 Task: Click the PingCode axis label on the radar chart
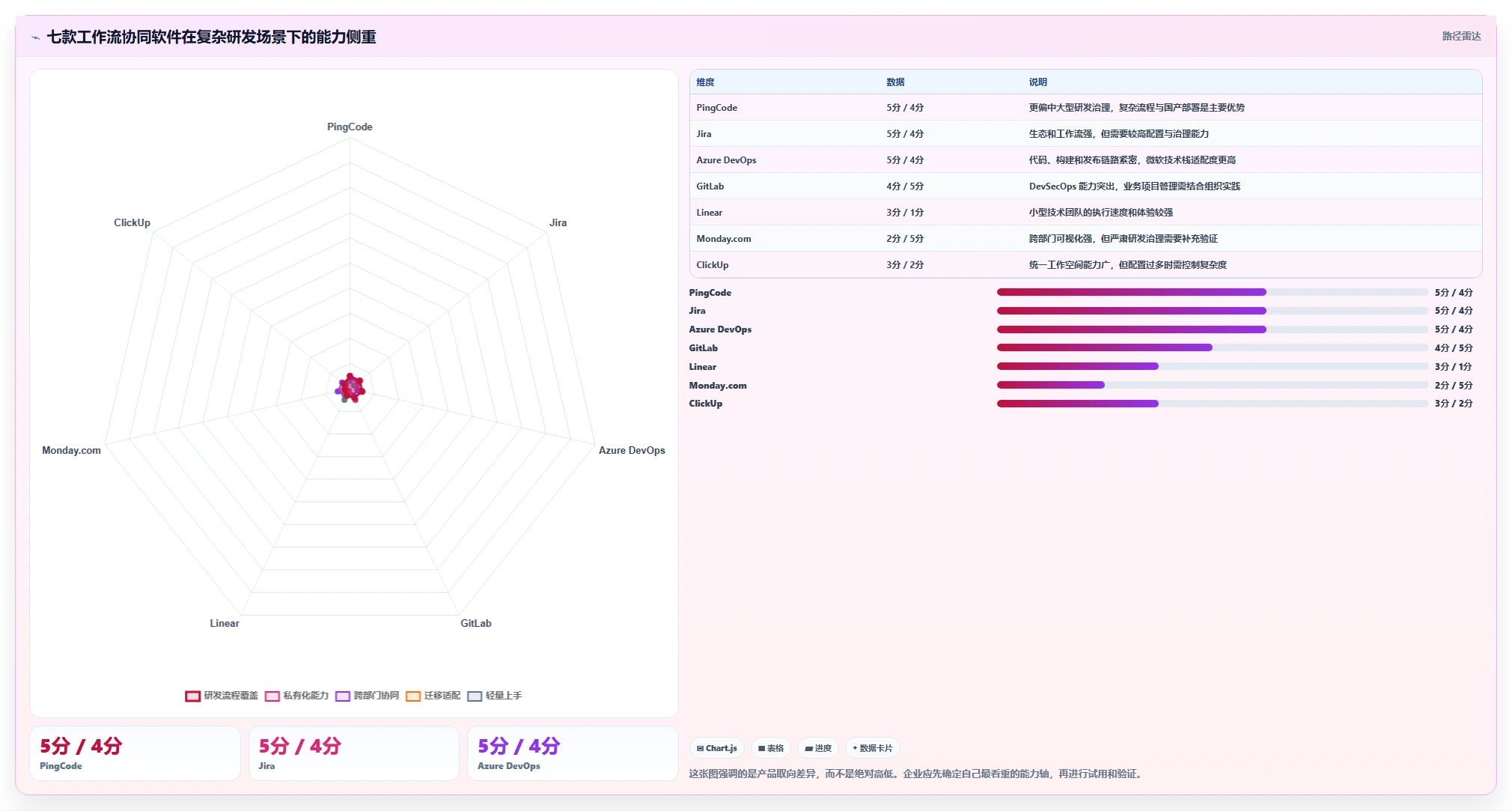point(350,127)
